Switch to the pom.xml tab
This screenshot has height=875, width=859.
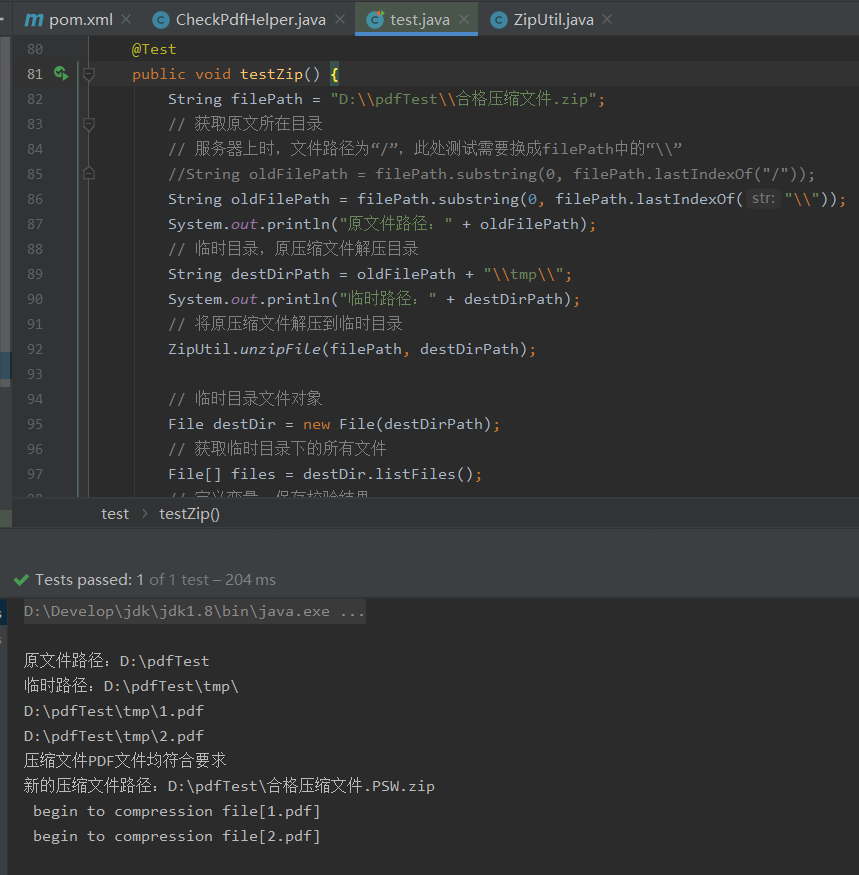coord(80,20)
